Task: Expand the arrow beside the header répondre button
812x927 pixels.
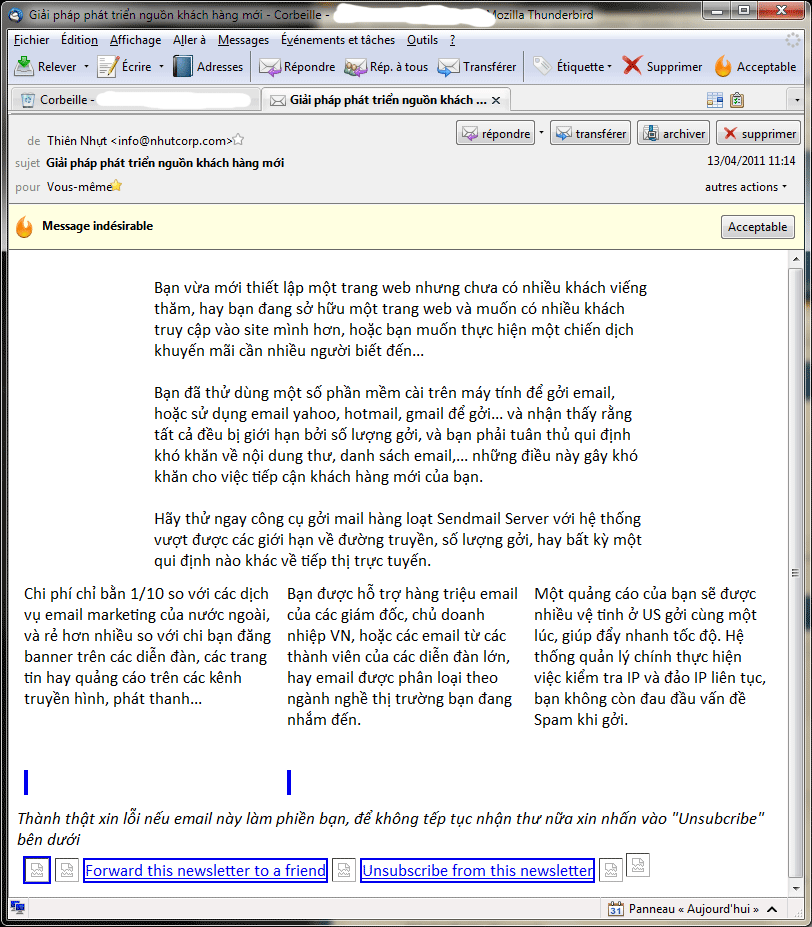Action: (x=541, y=133)
